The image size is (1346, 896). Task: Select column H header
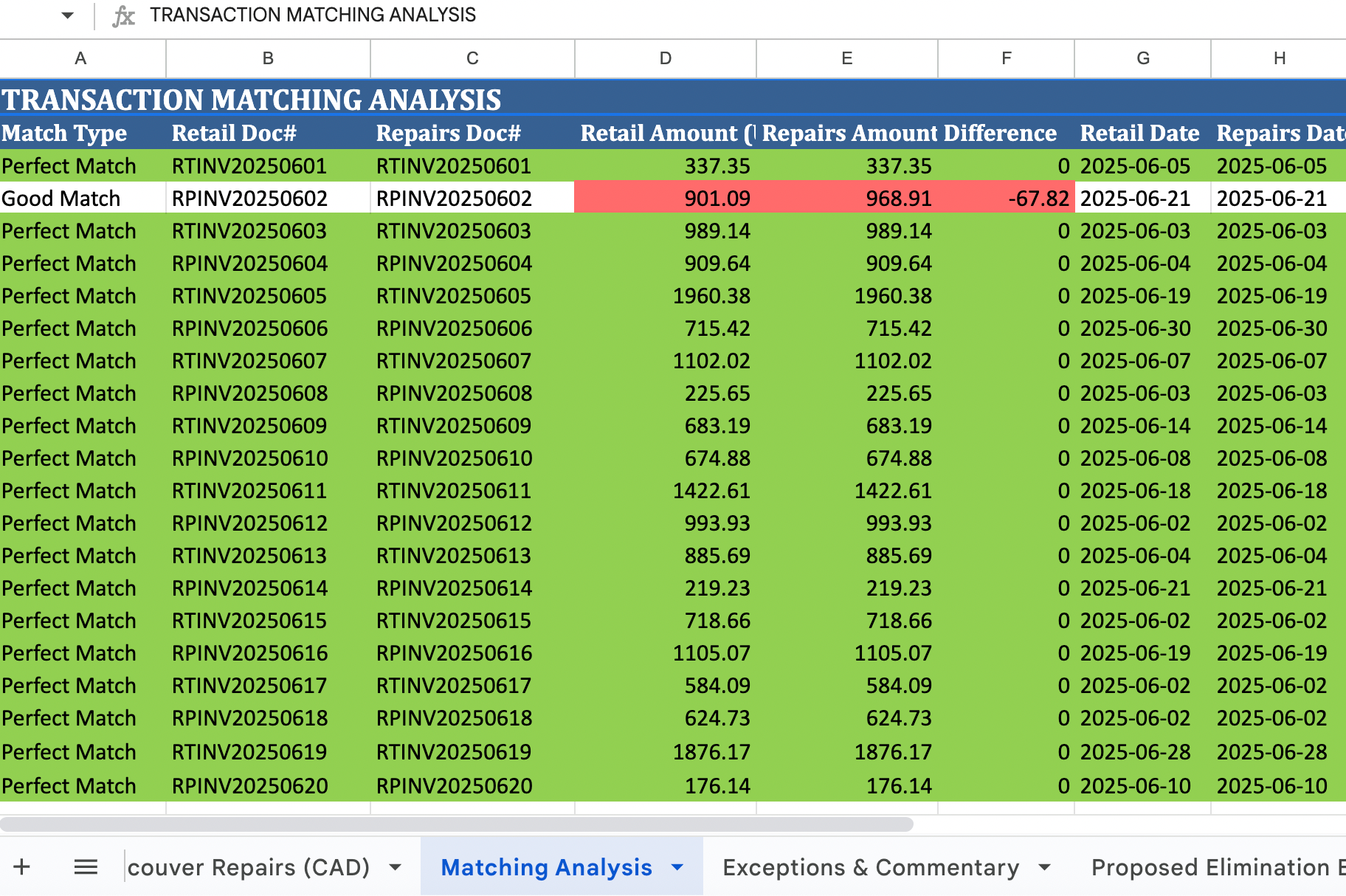coord(1279,58)
